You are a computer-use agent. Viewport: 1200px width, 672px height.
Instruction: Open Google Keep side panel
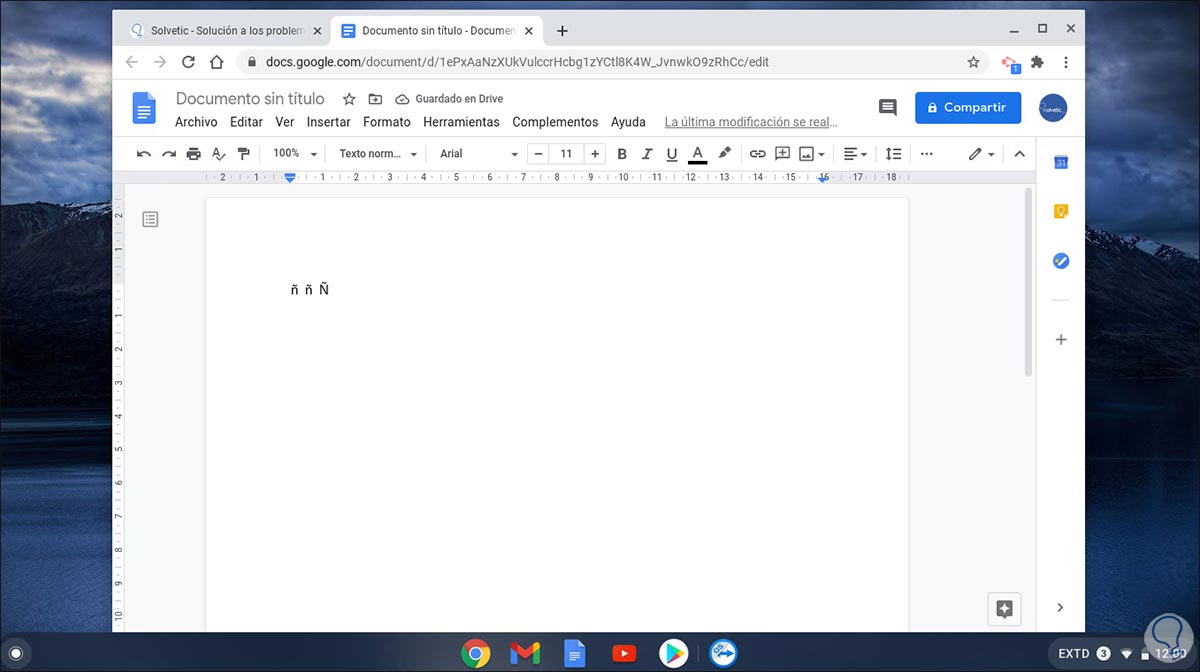coord(1061,211)
